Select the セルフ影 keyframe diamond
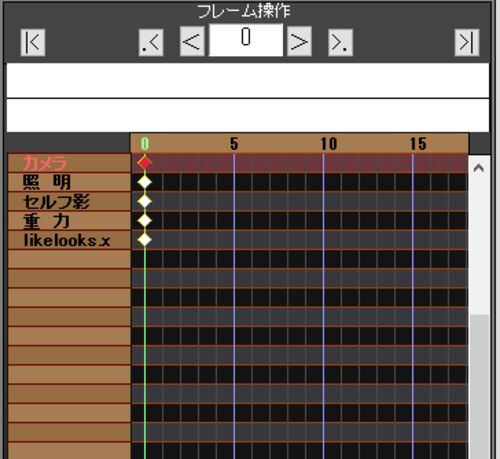This screenshot has width=500, height=459. (145, 201)
